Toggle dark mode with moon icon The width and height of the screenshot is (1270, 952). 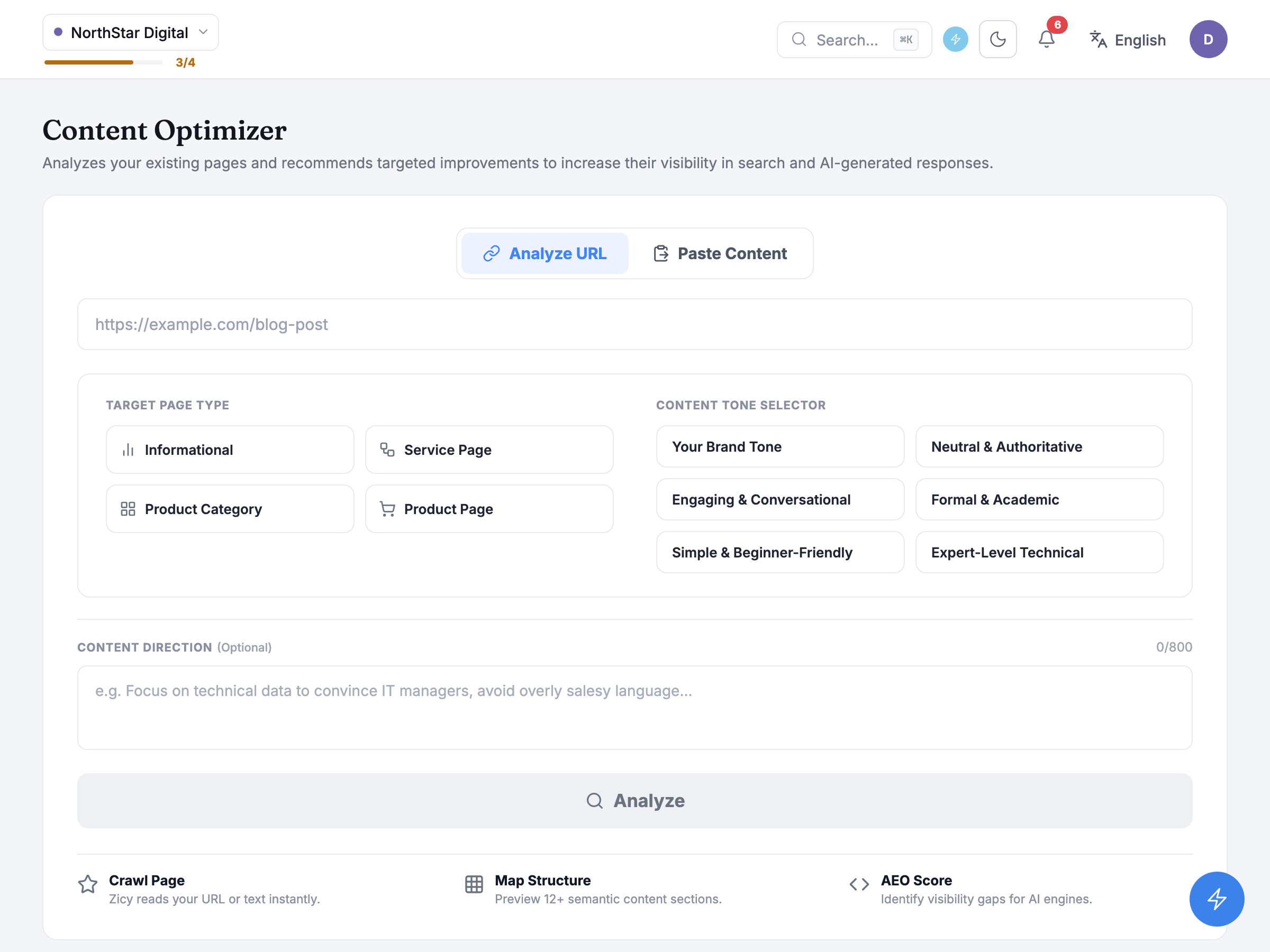pyautogui.click(x=997, y=40)
